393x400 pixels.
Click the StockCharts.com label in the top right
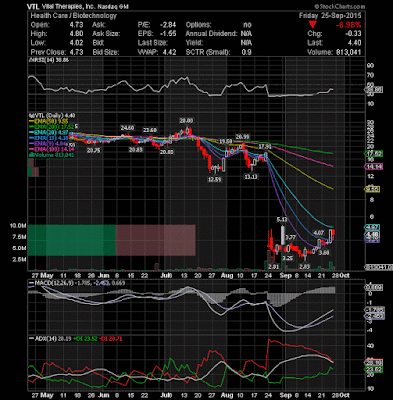pos(340,6)
